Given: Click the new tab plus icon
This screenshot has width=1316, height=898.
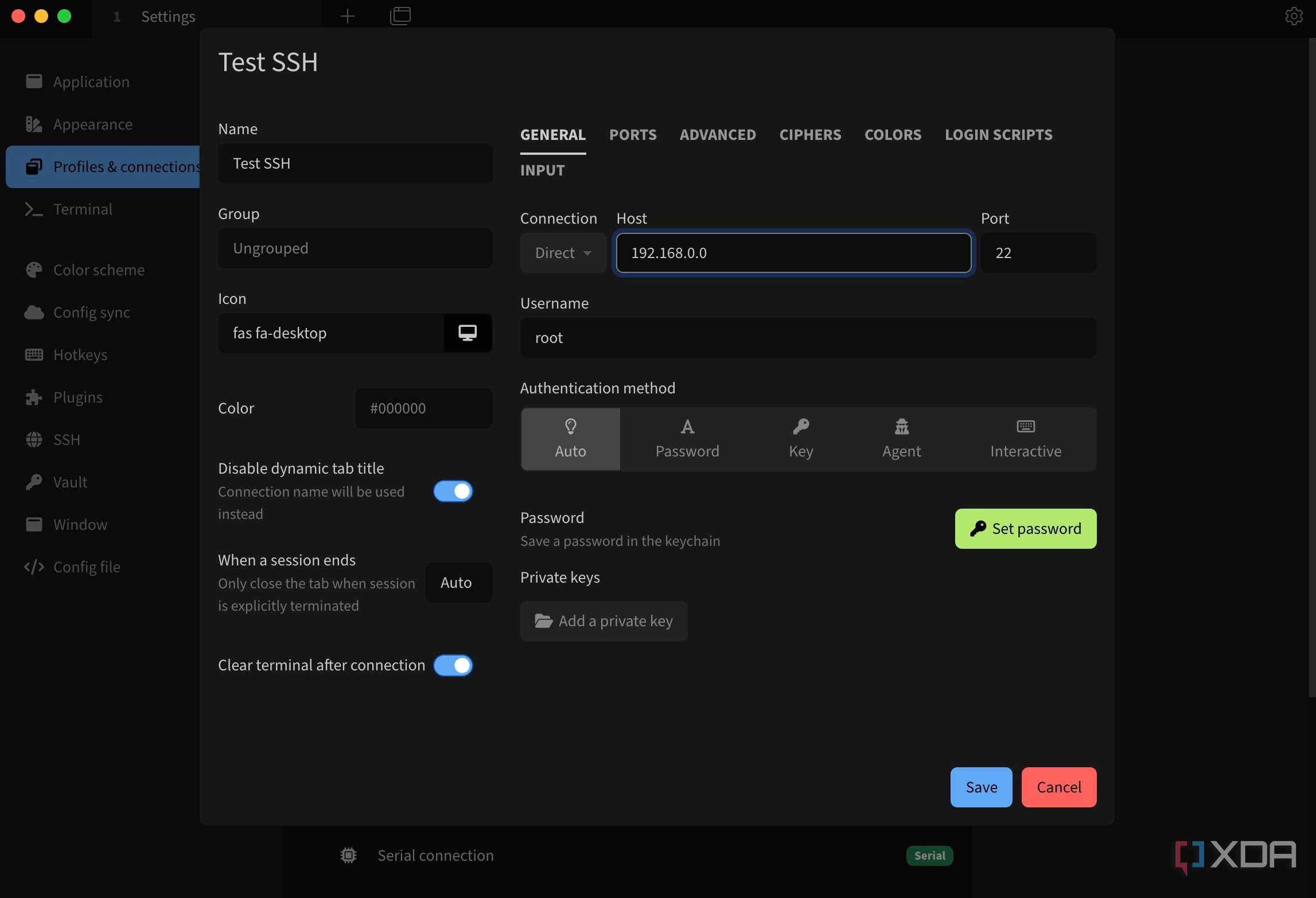Looking at the screenshot, I should pos(348,16).
